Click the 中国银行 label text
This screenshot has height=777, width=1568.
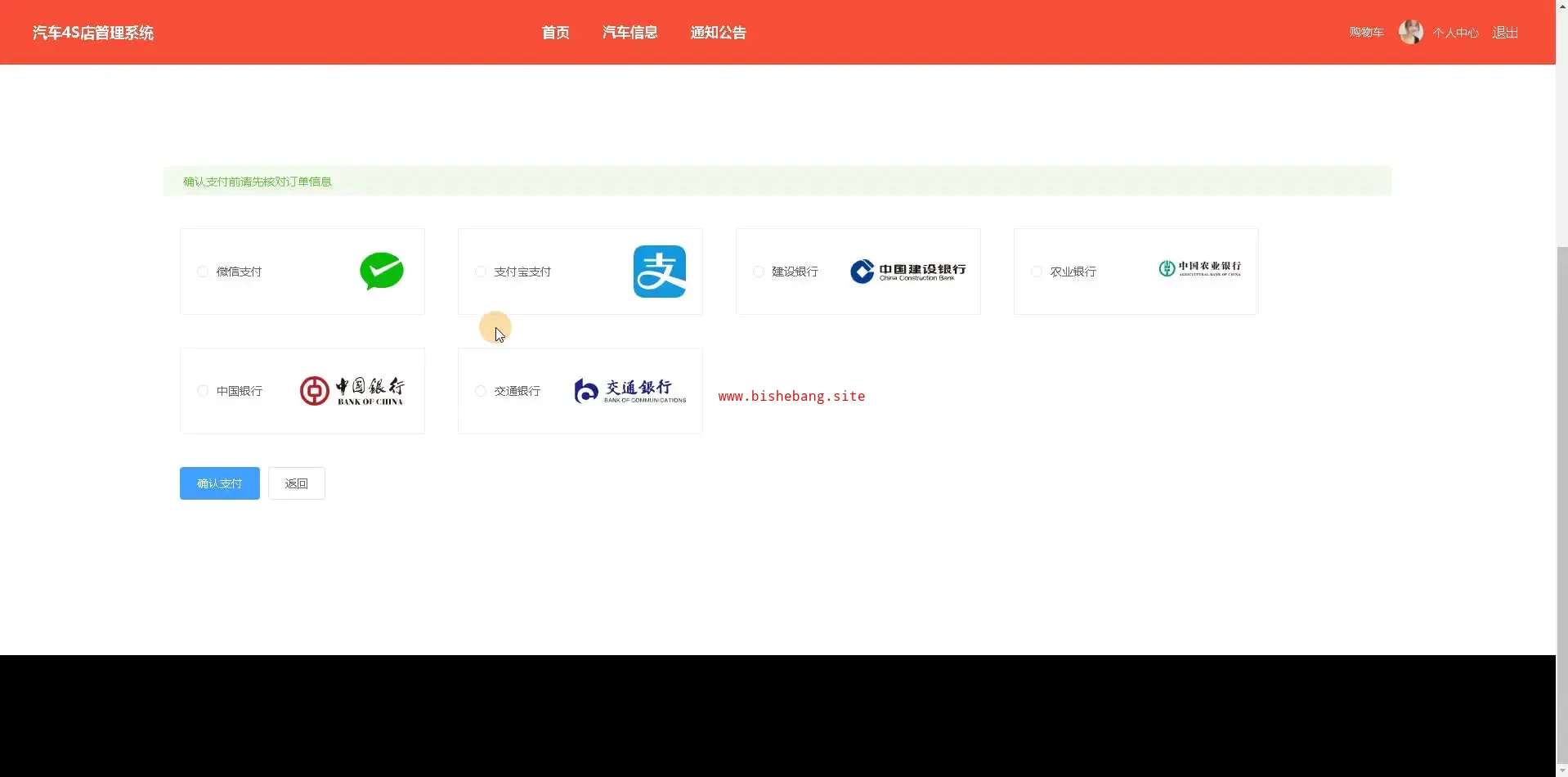pos(240,391)
